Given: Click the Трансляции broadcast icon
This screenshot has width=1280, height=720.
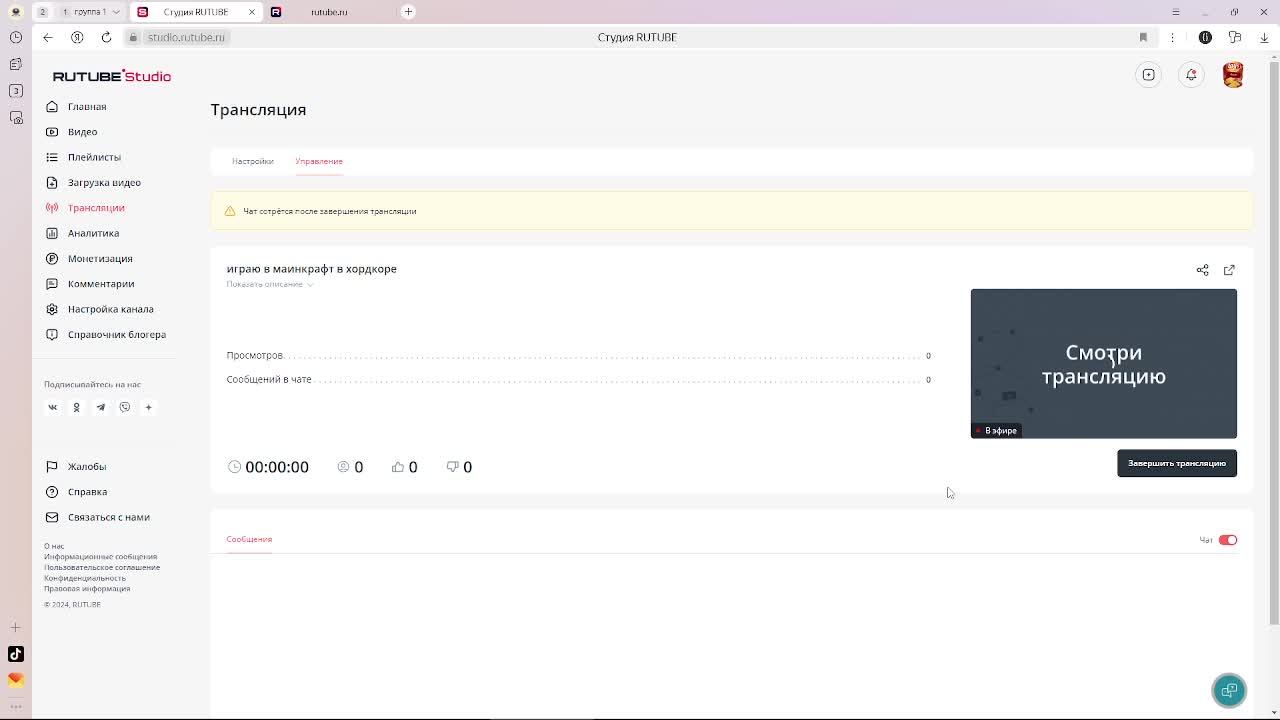Looking at the screenshot, I should point(52,208).
